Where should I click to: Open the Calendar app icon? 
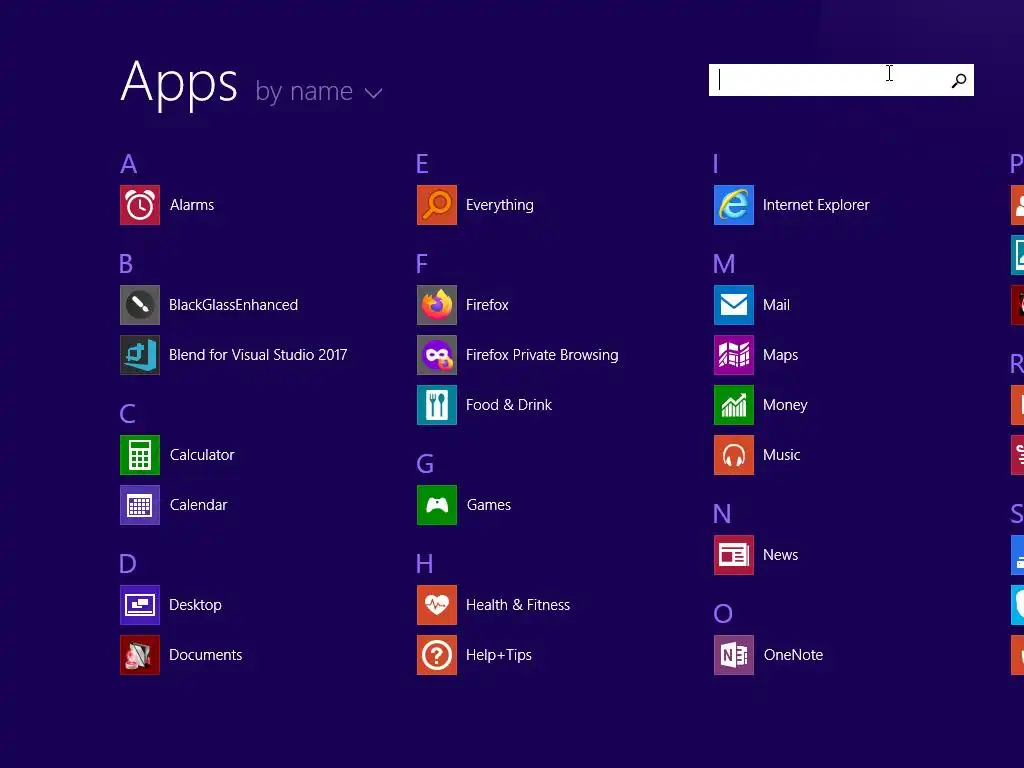point(140,505)
